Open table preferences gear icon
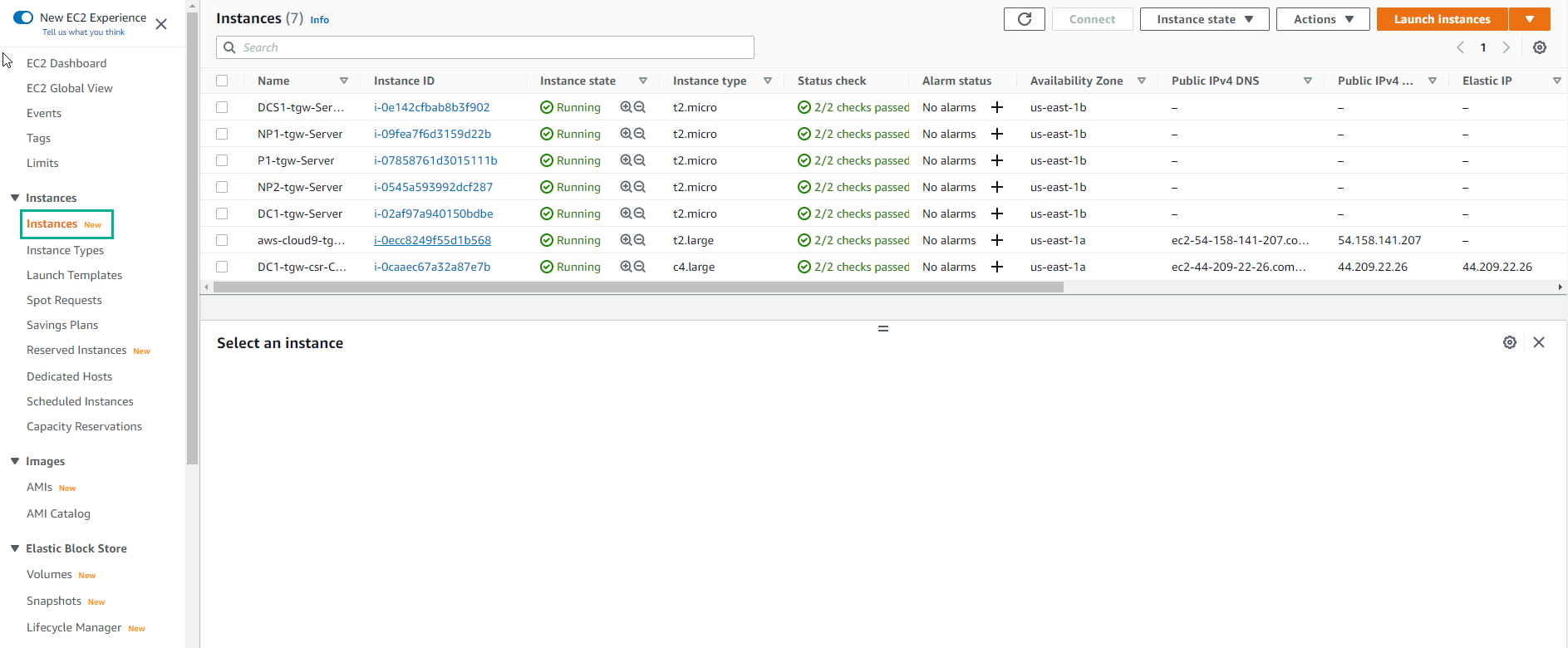Image resolution: width=1568 pixels, height=648 pixels. click(x=1540, y=47)
